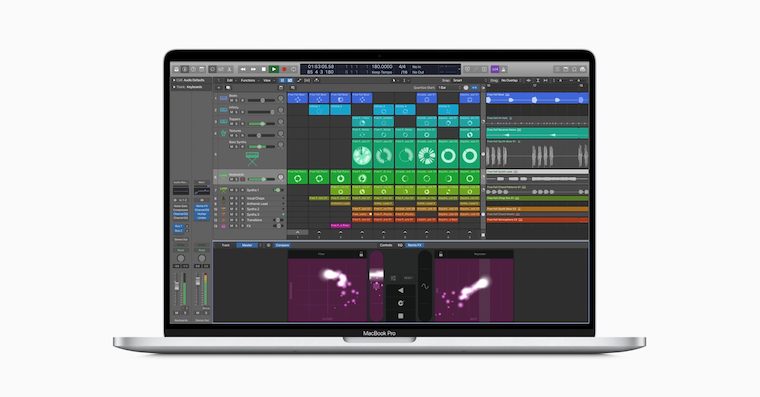Viewport: 760px width, 397px height.
Task: Click the Rewind transport button
Action: 243,69
